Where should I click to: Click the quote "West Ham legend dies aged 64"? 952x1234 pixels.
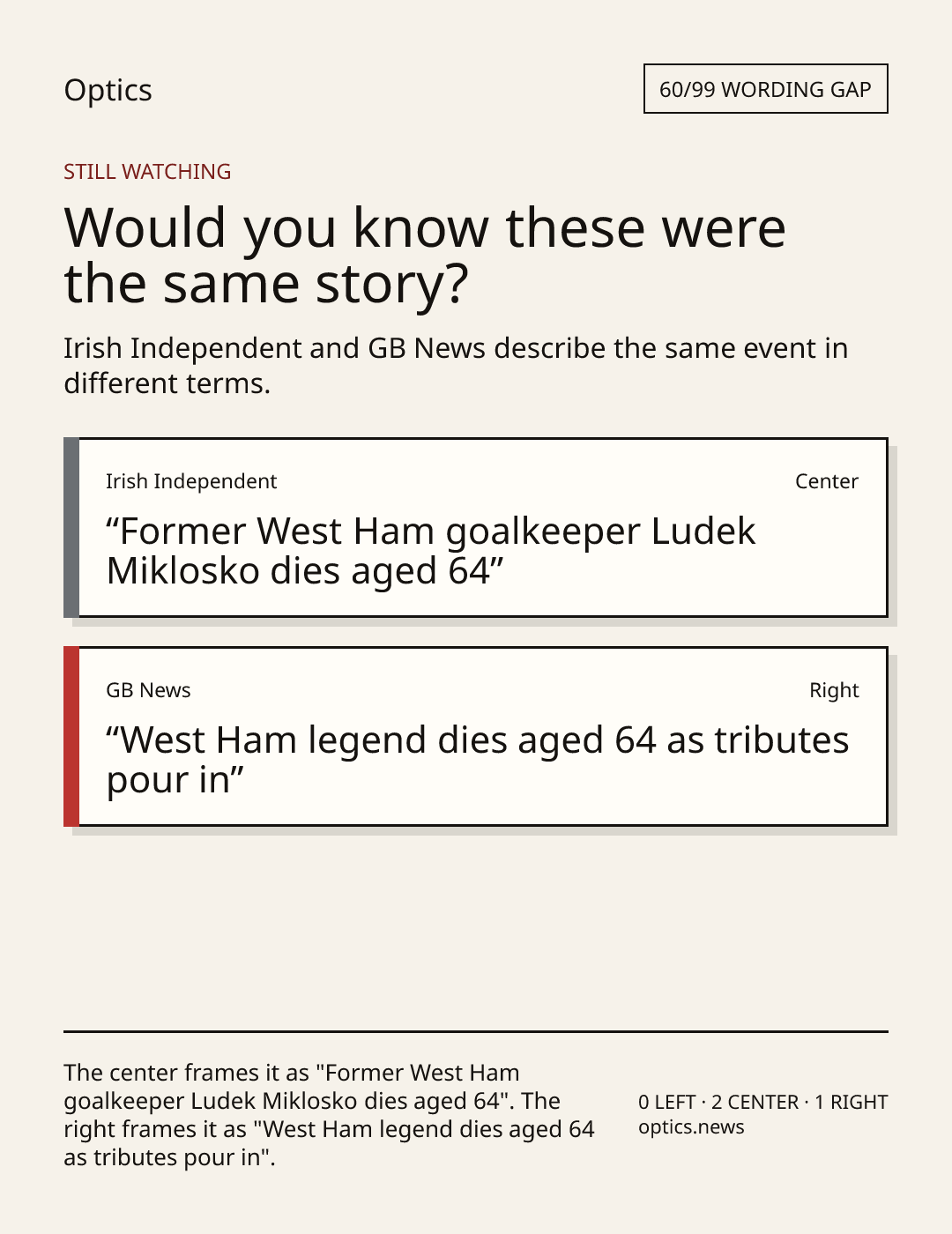pyautogui.click(x=382, y=740)
